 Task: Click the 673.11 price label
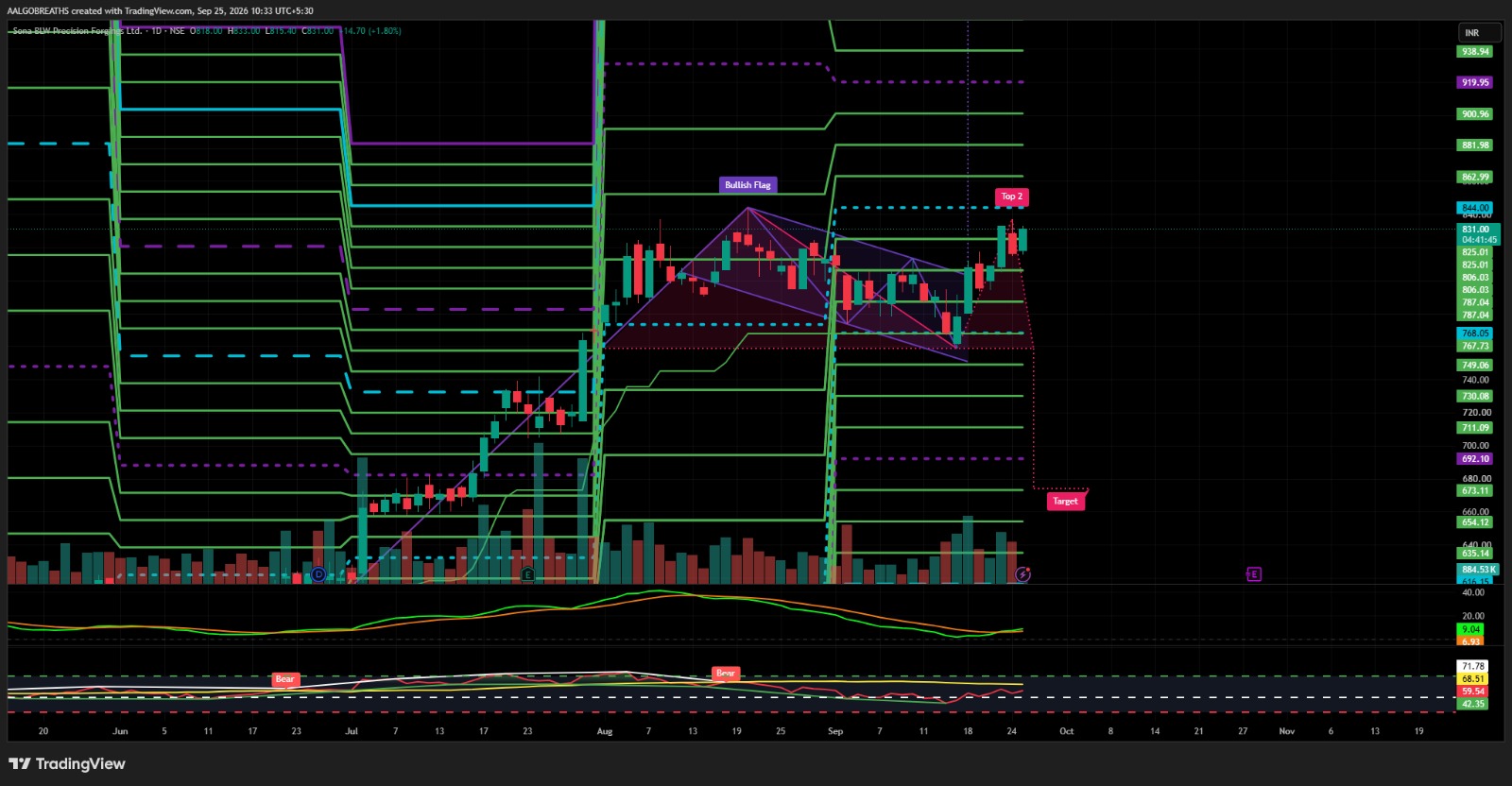coord(1475,491)
